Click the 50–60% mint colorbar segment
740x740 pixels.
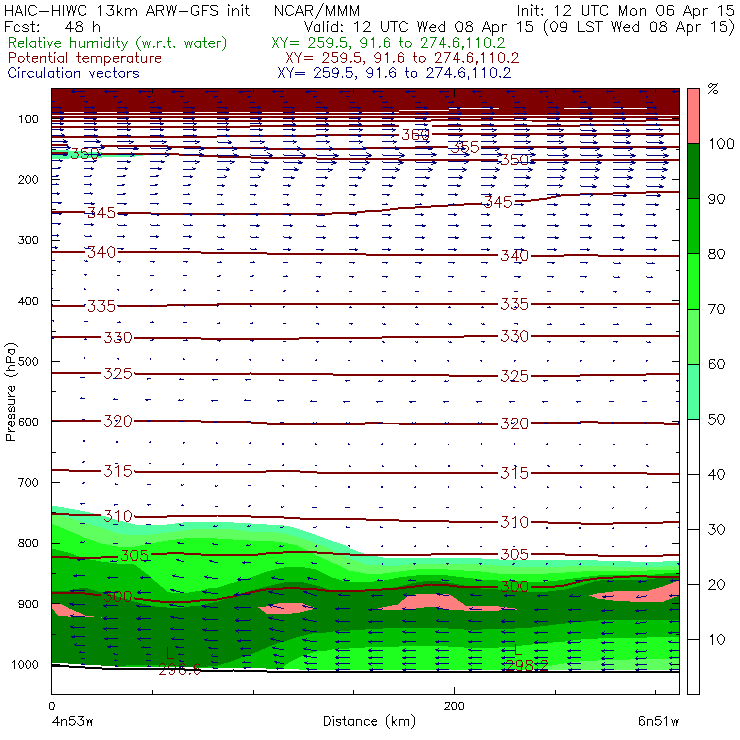(693, 392)
